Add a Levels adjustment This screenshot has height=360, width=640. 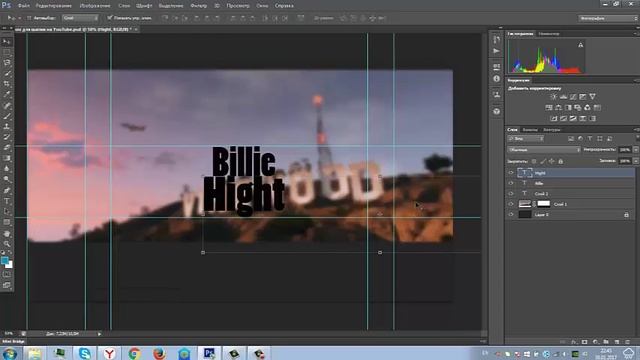tap(563, 97)
